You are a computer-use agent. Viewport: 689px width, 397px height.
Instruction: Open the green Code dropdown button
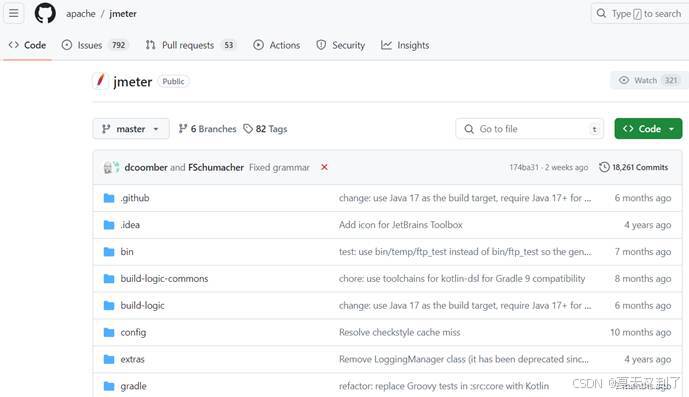pos(648,129)
